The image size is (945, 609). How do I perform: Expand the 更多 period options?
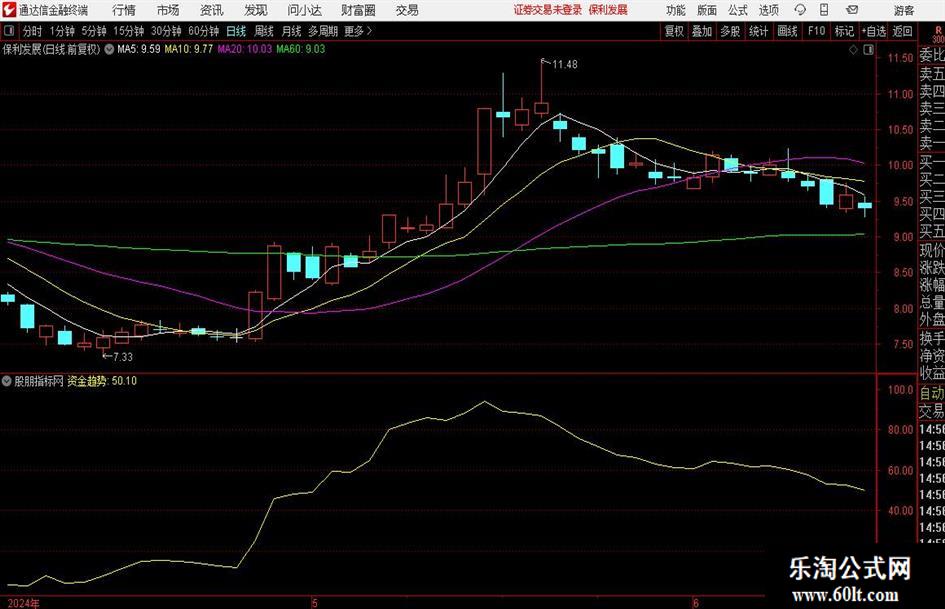click(358, 31)
